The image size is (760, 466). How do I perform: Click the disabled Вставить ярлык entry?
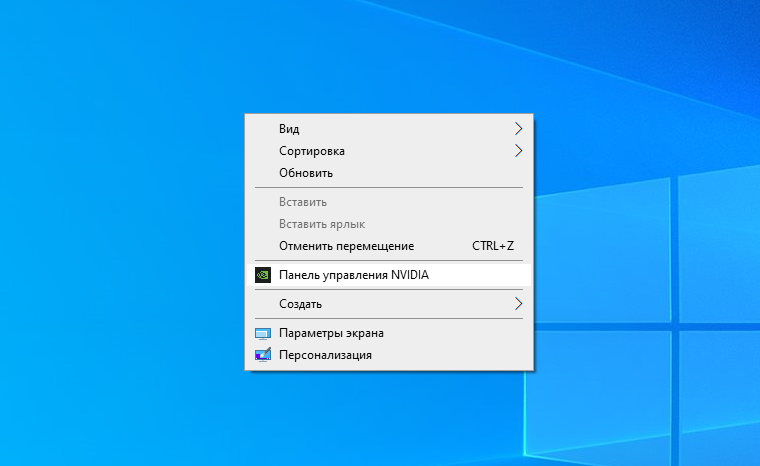click(x=389, y=224)
